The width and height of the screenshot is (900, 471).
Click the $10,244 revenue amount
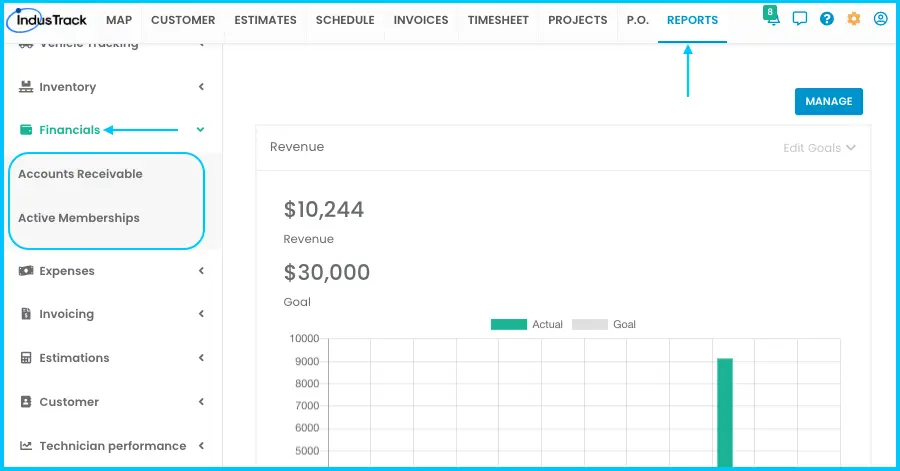[324, 209]
